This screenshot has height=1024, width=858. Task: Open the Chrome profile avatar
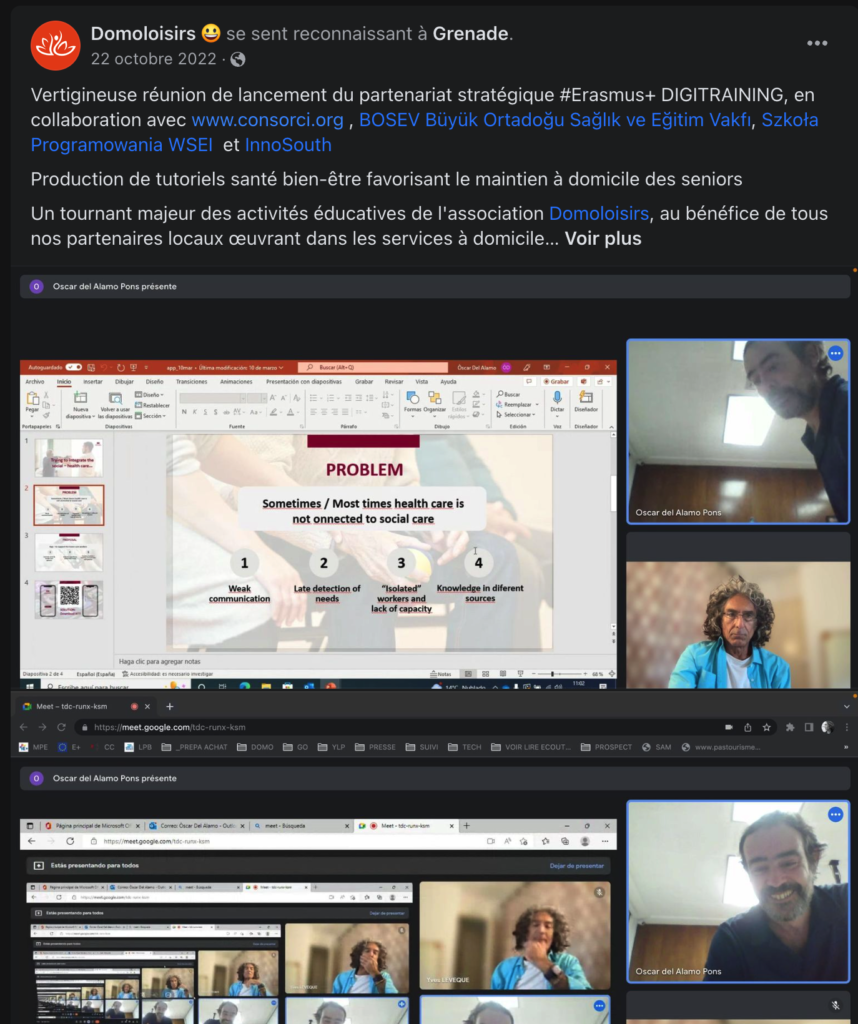pos(827,727)
